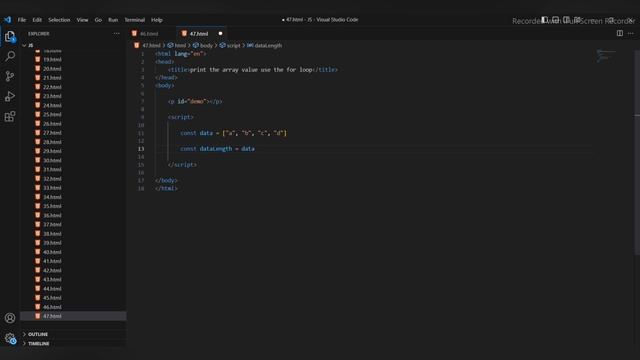Click the 47.html breadcrumb item

(151, 46)
